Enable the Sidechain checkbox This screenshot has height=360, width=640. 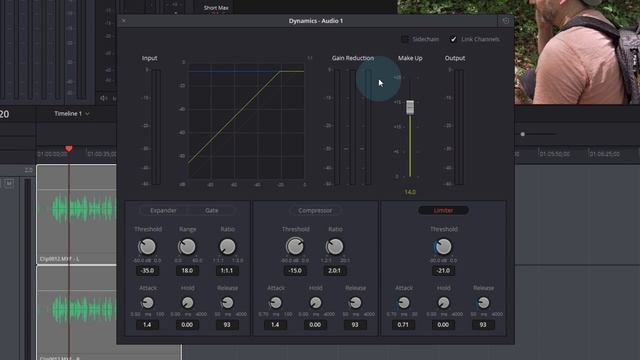pos(404,39)
